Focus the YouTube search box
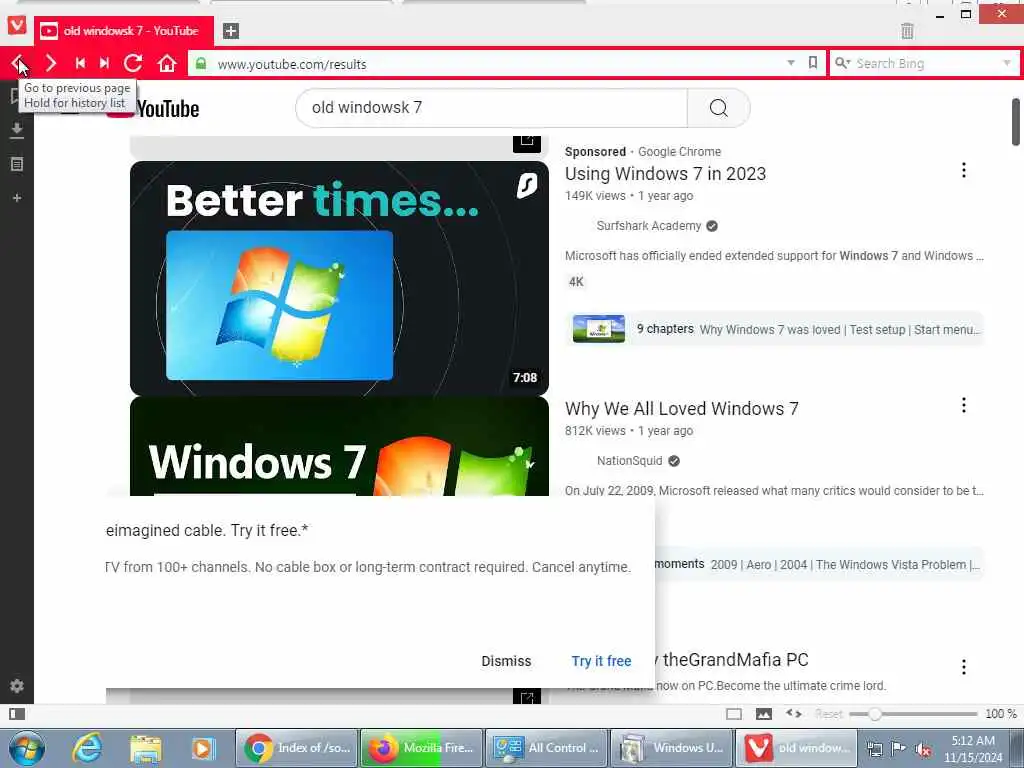 coord(491,108)
